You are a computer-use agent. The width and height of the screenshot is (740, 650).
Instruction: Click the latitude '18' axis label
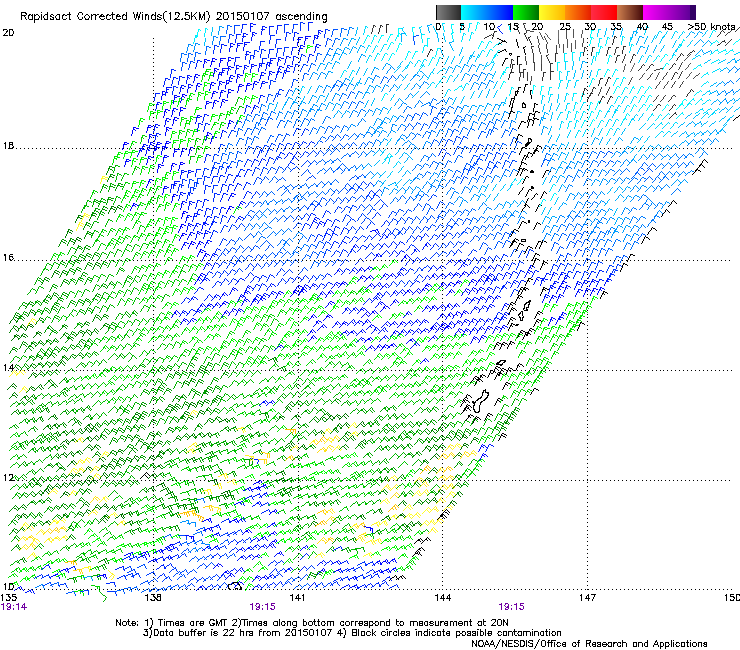coord(8,146)
